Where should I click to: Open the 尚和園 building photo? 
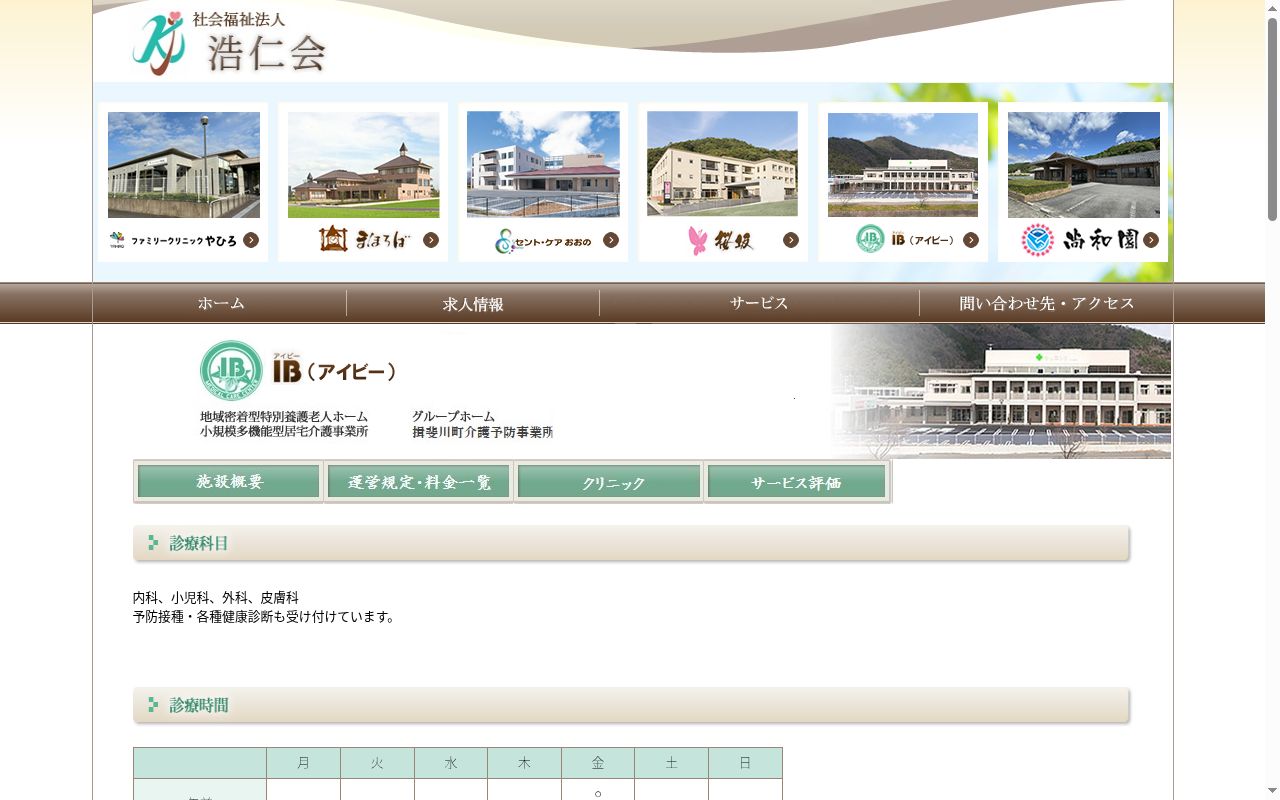[x=1084, y=165]
